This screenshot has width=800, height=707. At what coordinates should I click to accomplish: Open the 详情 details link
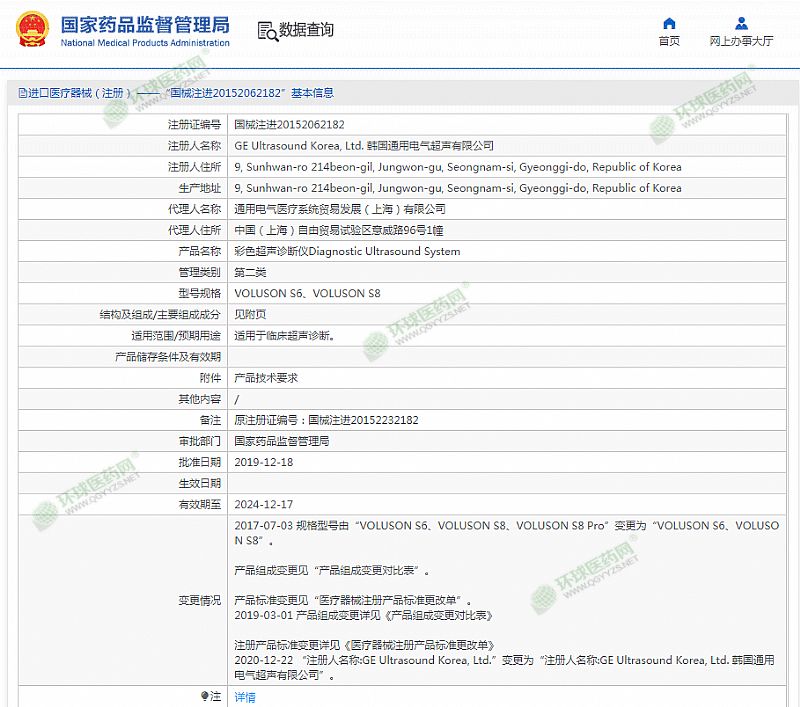click(245, 697)
